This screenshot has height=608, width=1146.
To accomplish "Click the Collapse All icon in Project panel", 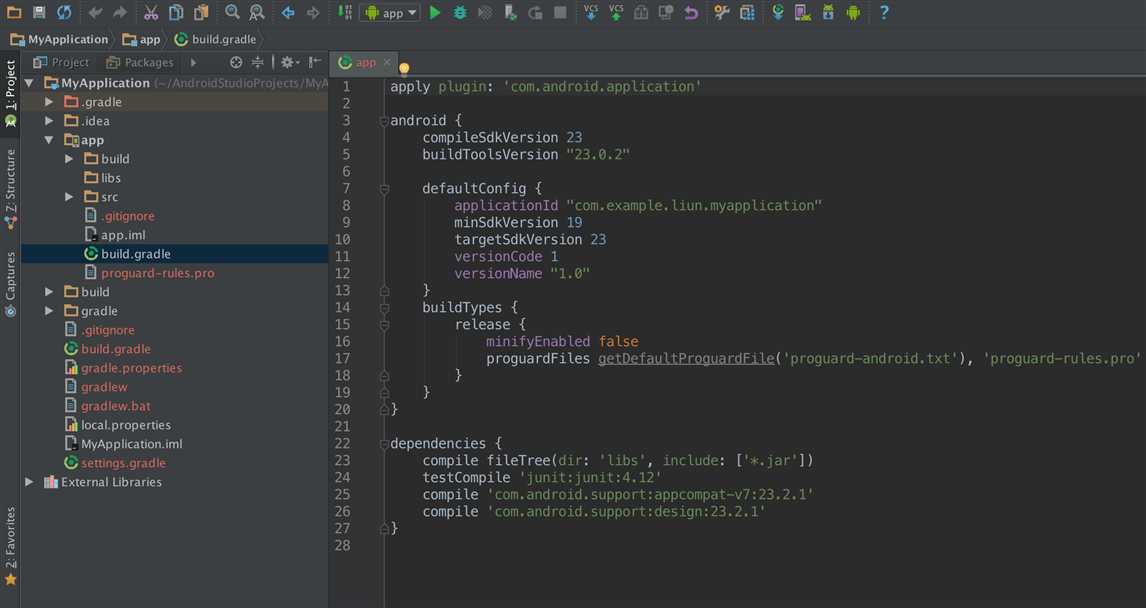I will [x=257, y=62].
